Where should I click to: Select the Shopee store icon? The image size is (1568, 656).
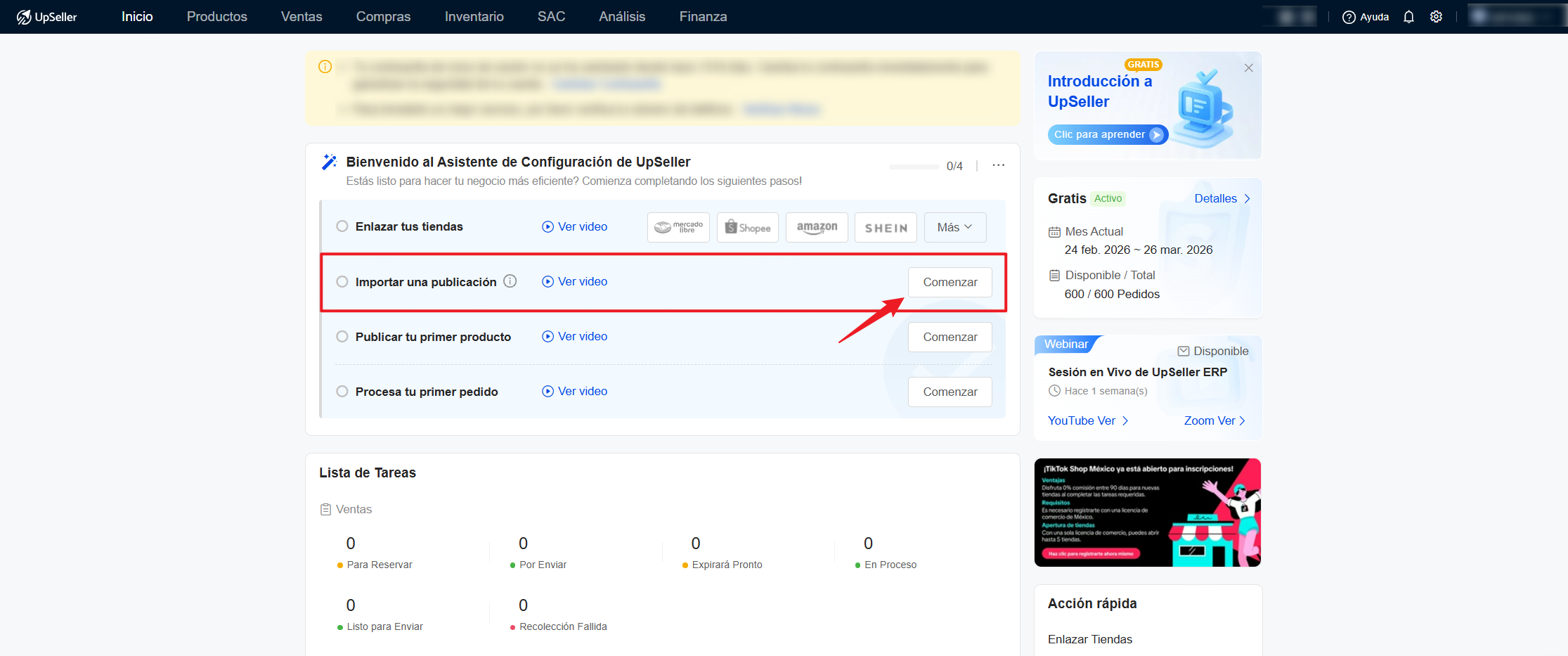click(x=747, y=226)
